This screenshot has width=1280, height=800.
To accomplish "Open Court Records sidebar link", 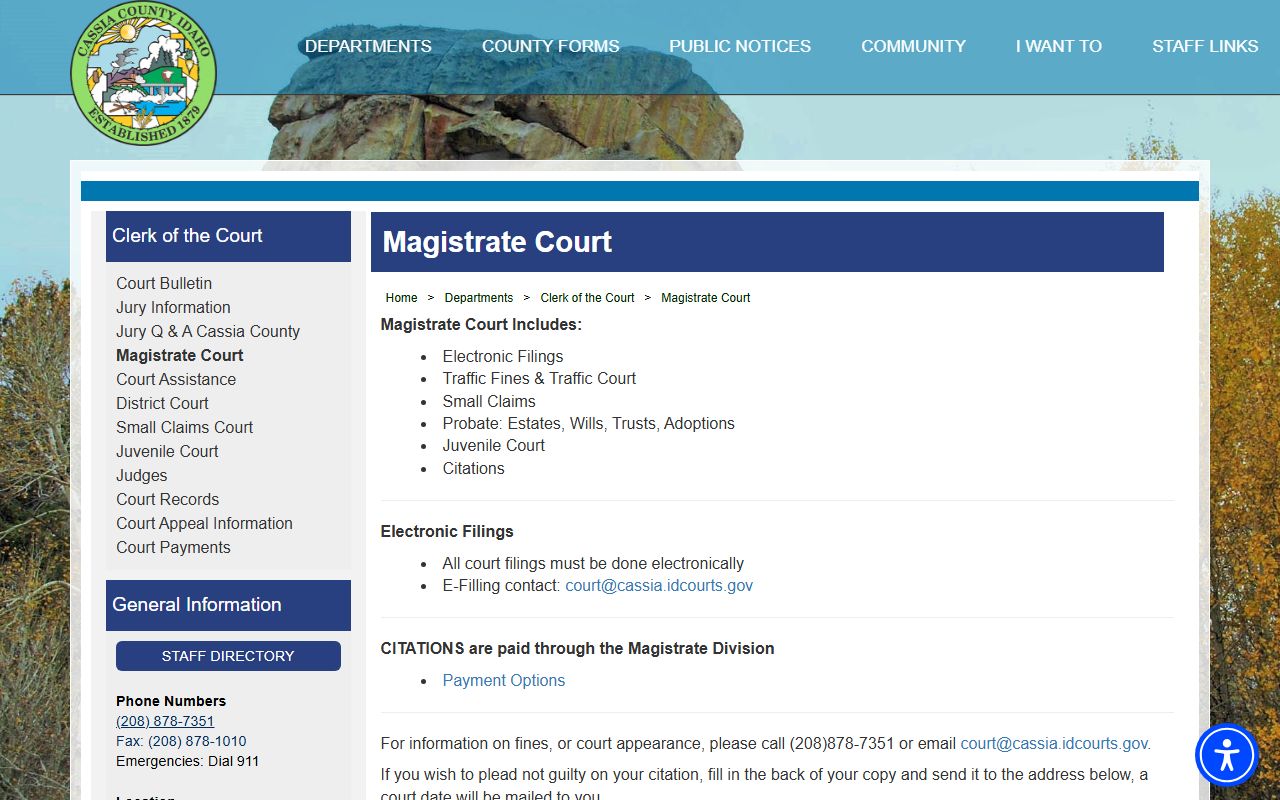I will pos(167,499).
